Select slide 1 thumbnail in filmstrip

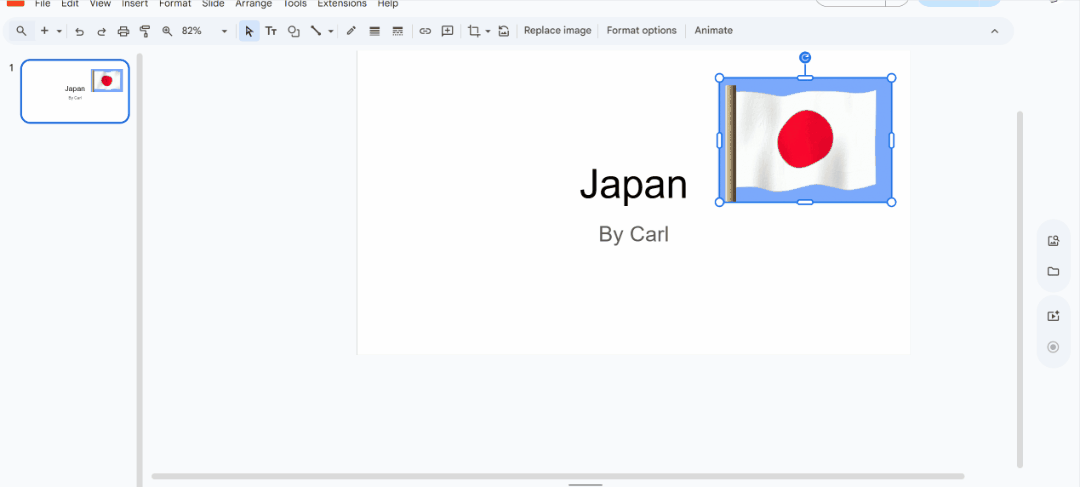[x=75, y=91]
